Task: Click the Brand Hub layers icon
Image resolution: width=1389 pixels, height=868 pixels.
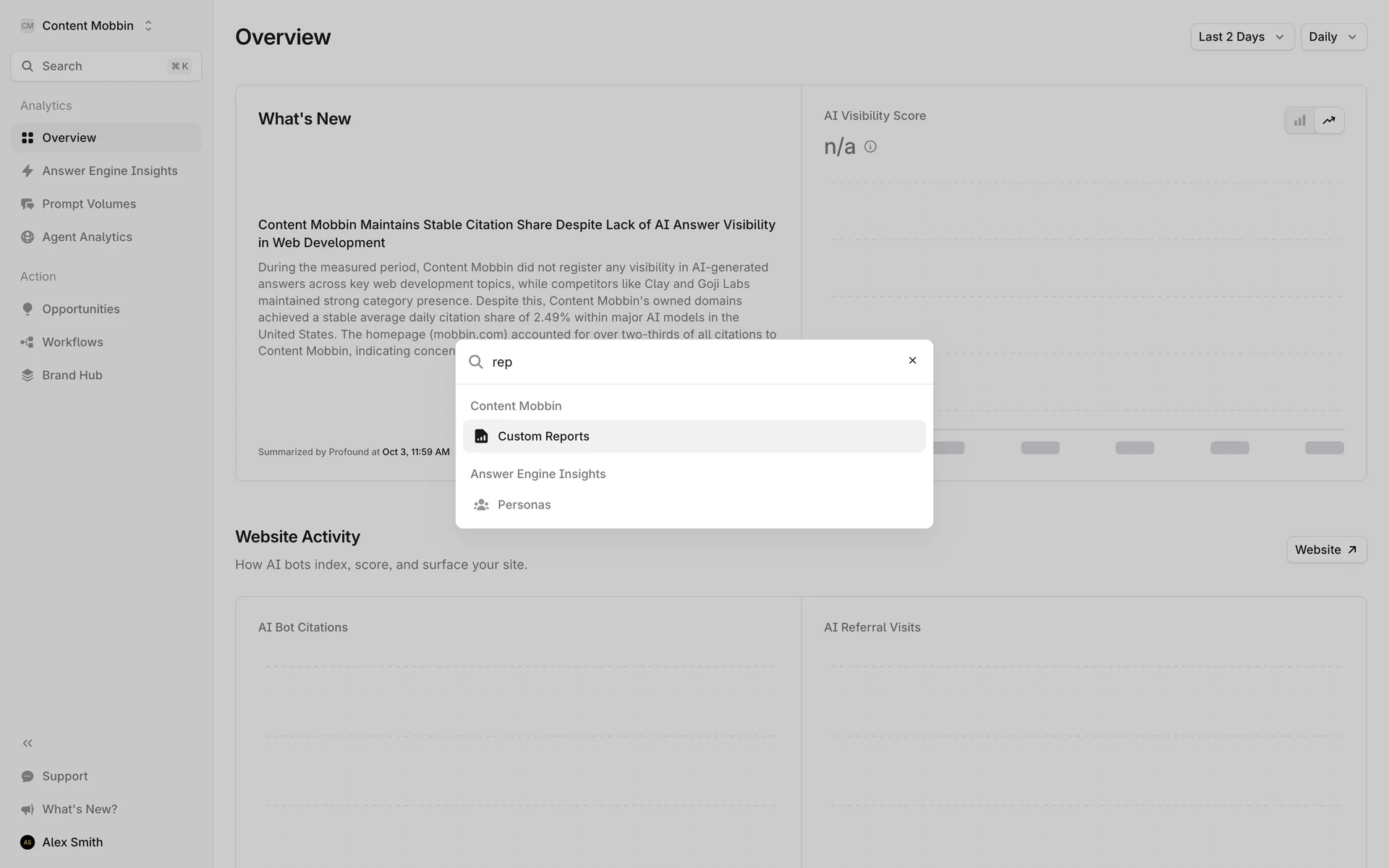Action: tap(27, 375)
